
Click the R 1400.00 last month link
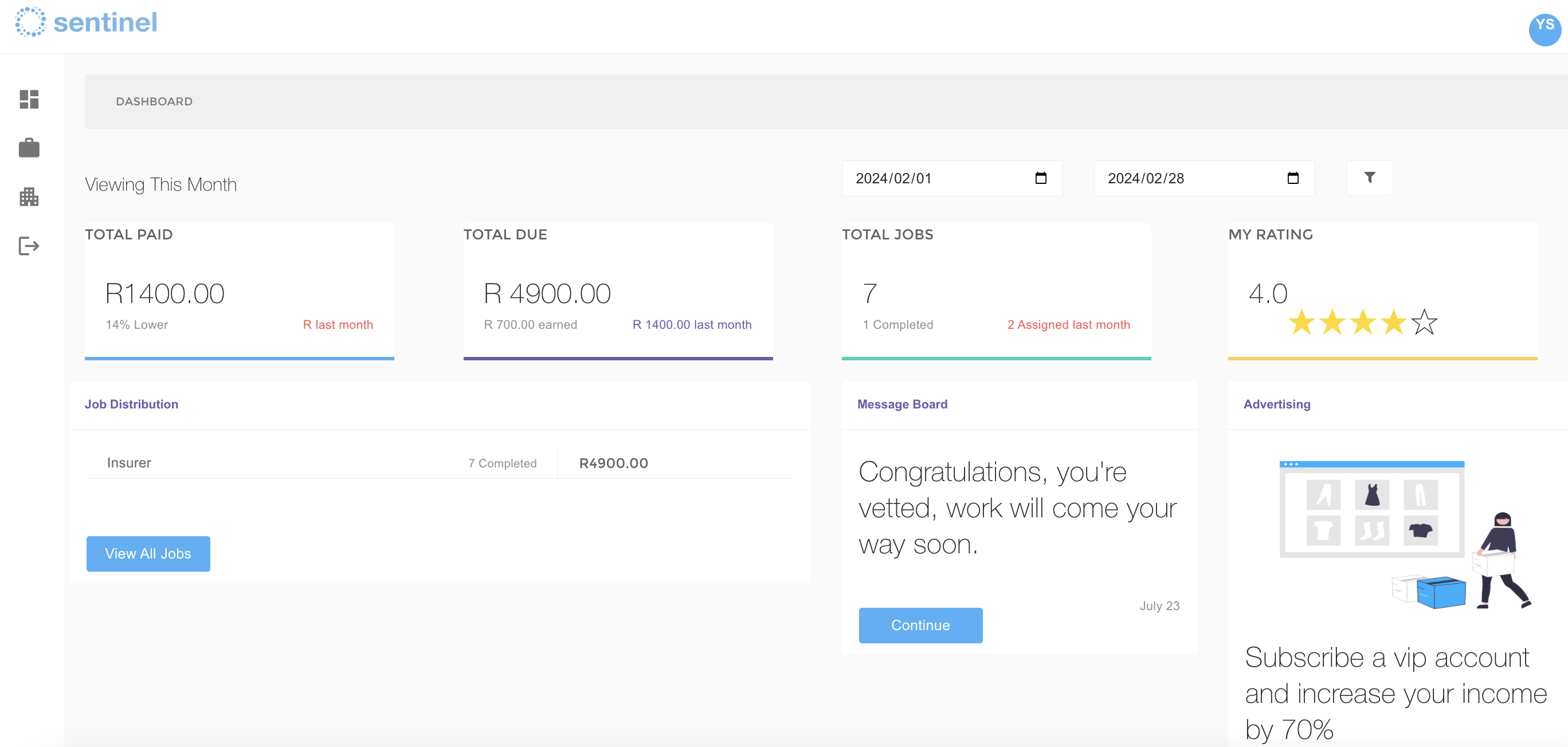[692, 325]
